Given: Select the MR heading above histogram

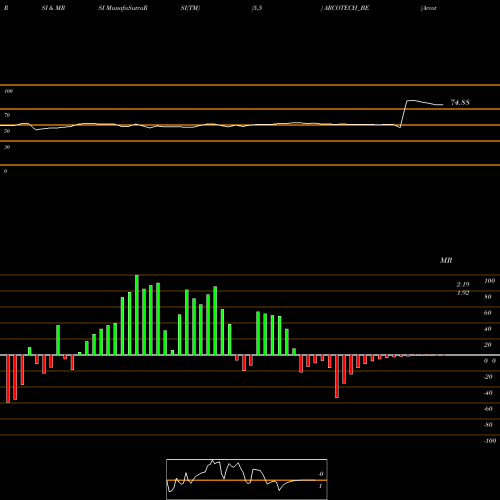Looking at the screenshot, I should [446, 260].
